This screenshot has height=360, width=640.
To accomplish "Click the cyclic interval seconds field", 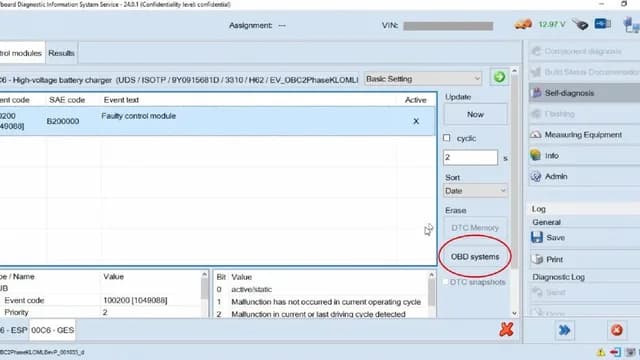I will click(x=471, y=157).
